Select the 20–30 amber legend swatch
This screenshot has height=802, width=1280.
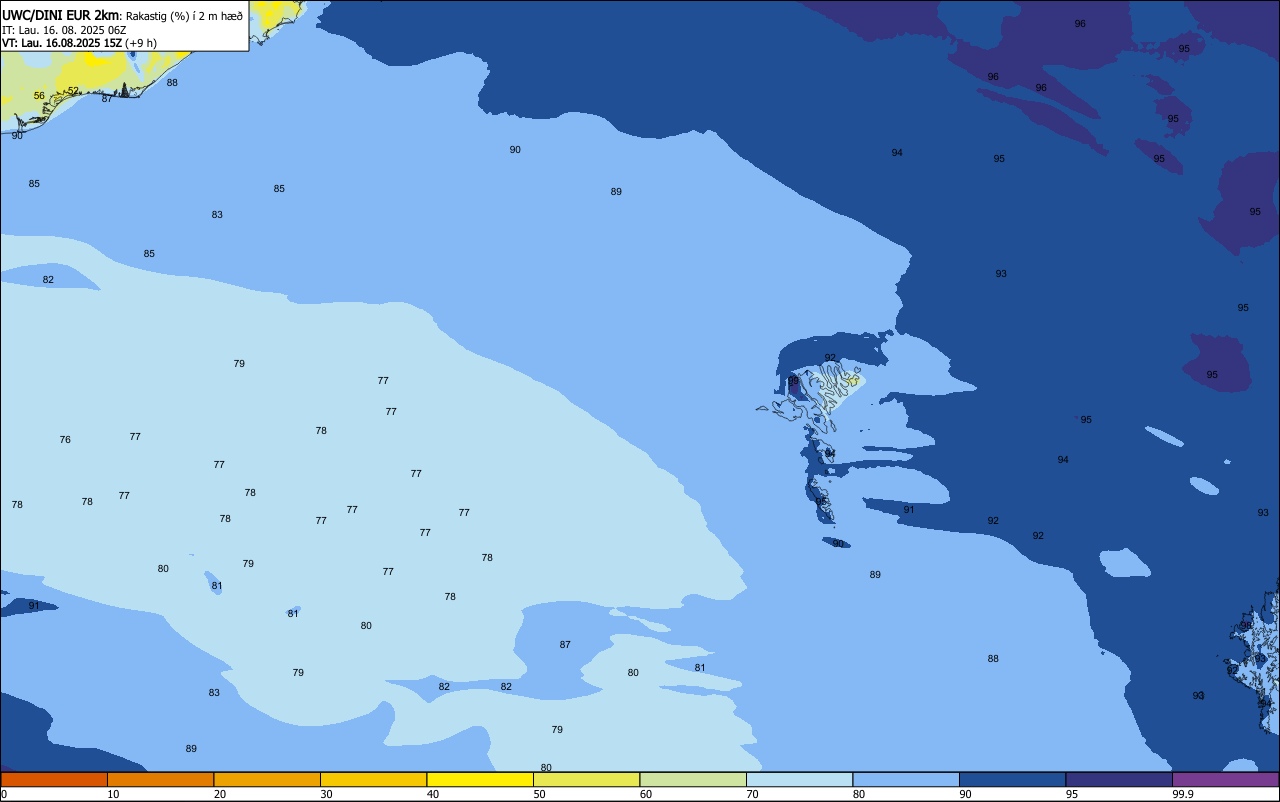[x=267, y=780]
